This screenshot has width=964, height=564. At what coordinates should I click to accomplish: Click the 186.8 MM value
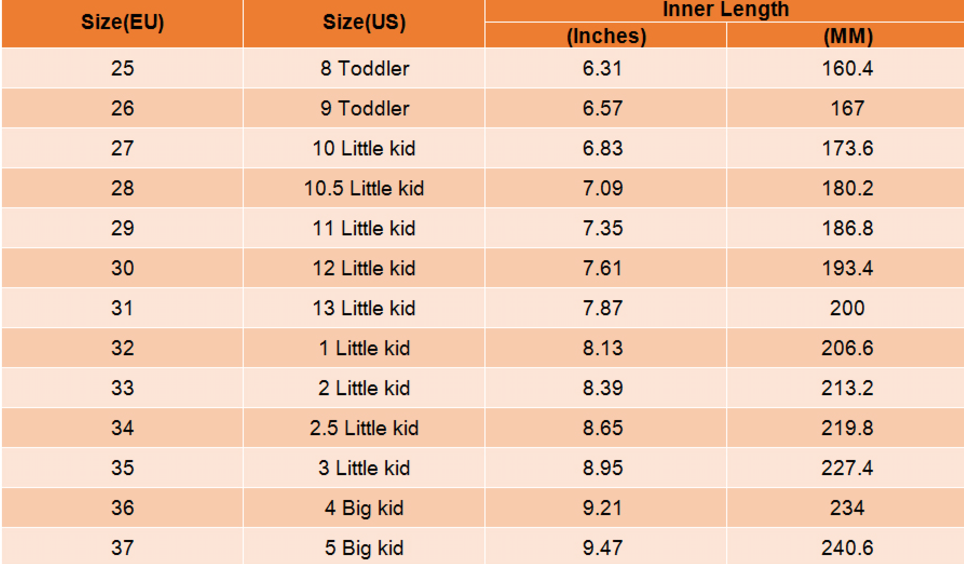tap(847, 228)
